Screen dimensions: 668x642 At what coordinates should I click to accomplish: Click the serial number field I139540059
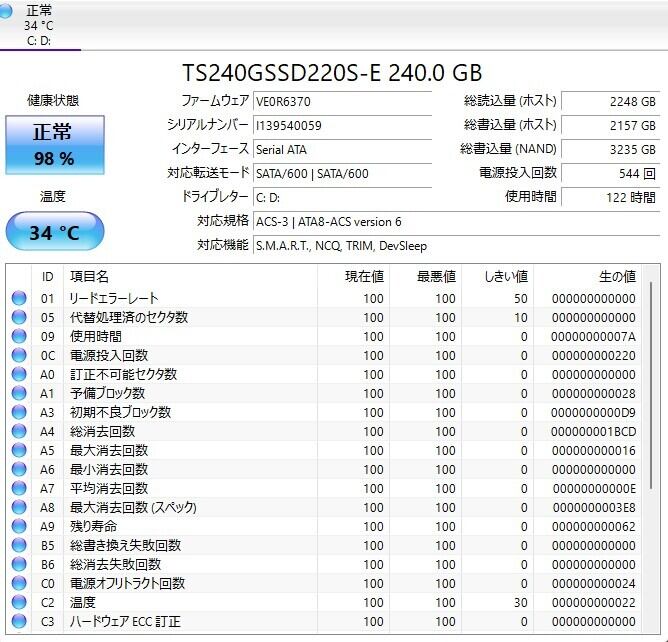pos(342,125)
